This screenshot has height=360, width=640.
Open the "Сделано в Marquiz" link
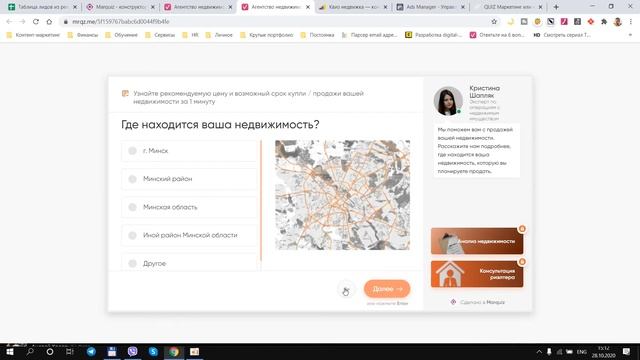478,302
